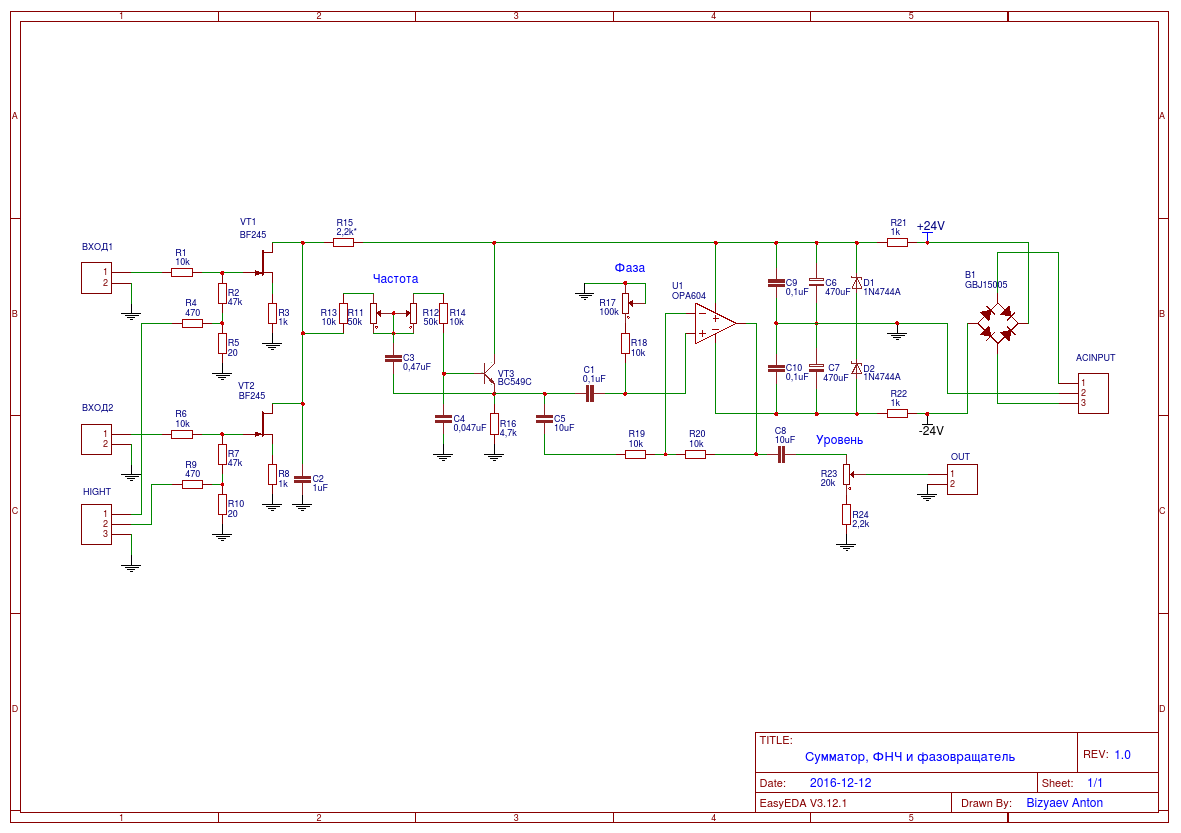
Task: Click the blue 'Уровень' label
Action: (x=840, y=440)
